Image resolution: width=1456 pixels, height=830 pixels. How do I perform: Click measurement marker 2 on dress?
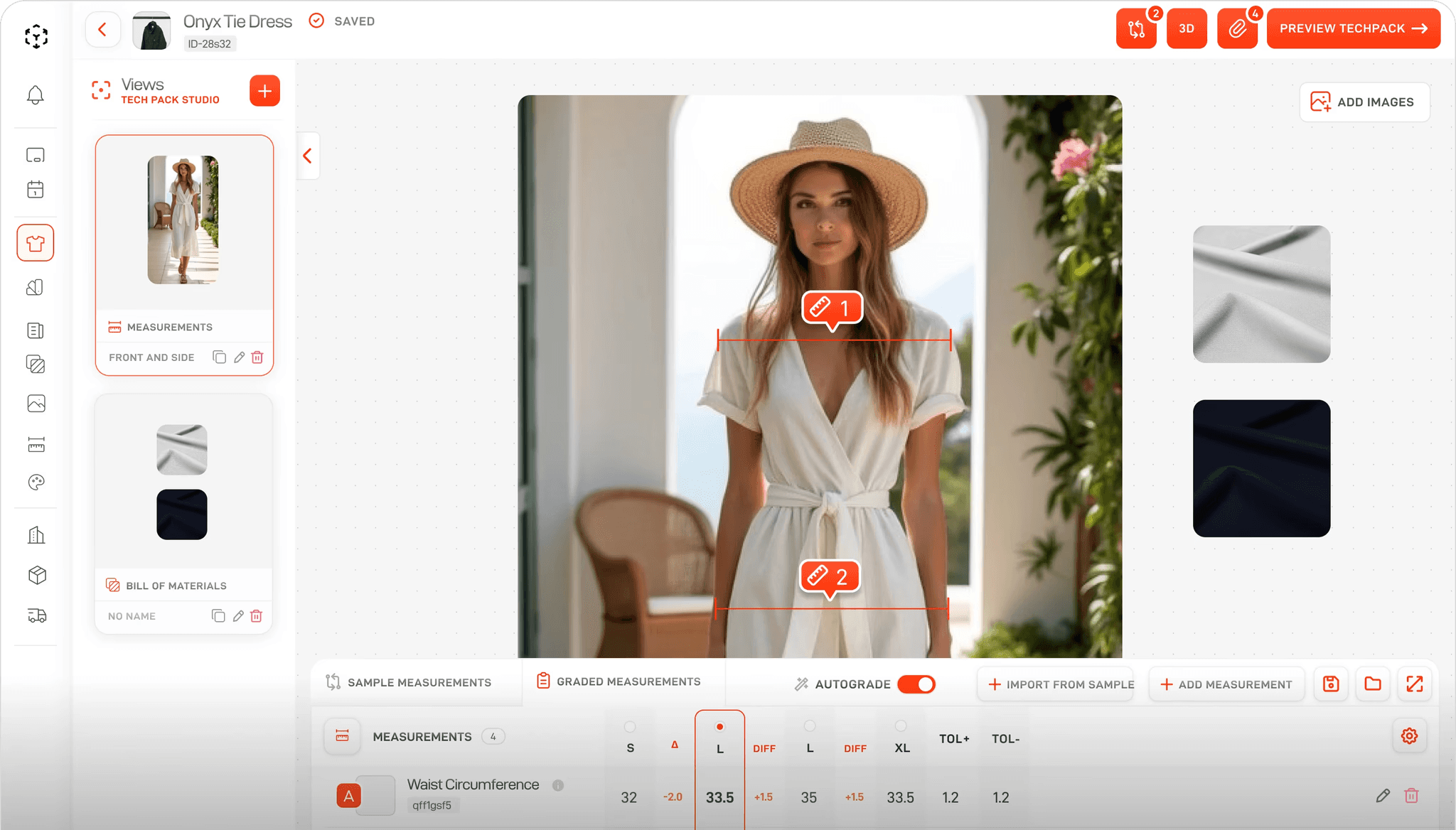pyautogui.click(x=830, y=576)
